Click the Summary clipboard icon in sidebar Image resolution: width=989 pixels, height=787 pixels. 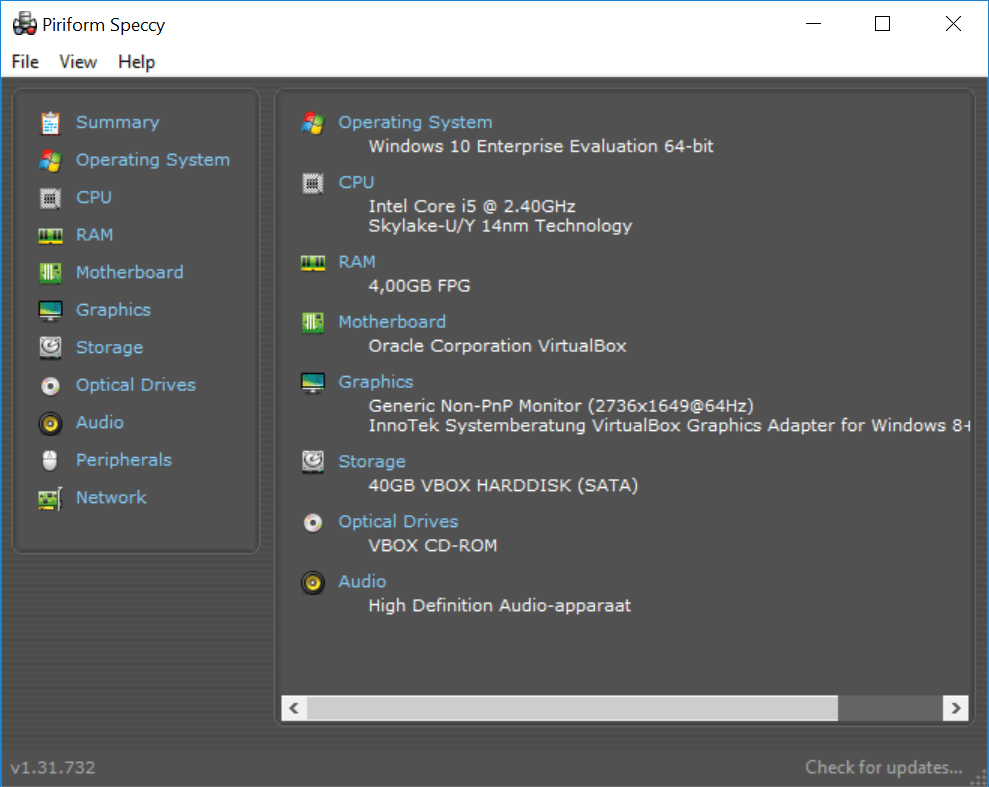pos(50,123)
